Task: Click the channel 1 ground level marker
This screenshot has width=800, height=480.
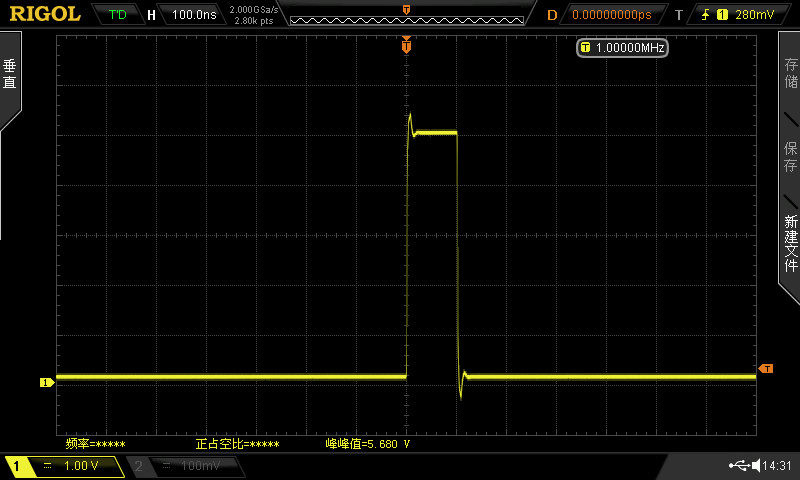Action: 46,382
